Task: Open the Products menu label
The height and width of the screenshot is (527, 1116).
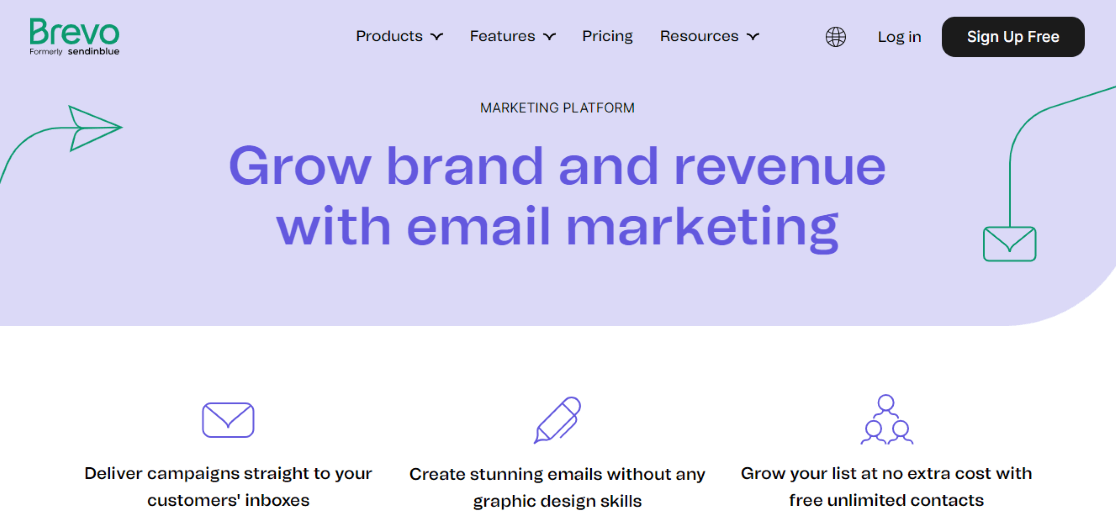Action: [389, 36]
